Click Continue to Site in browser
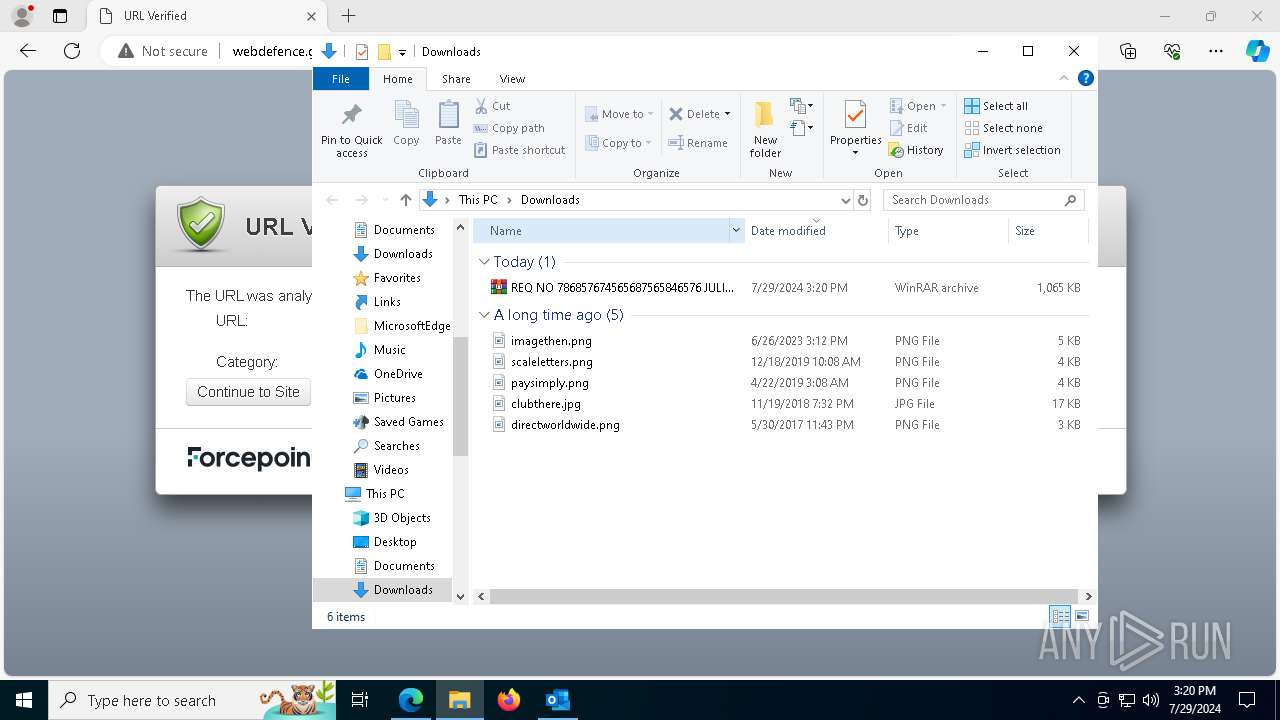Image resolution: width=1280 pixels, height=720 pixels. (248, 392)
